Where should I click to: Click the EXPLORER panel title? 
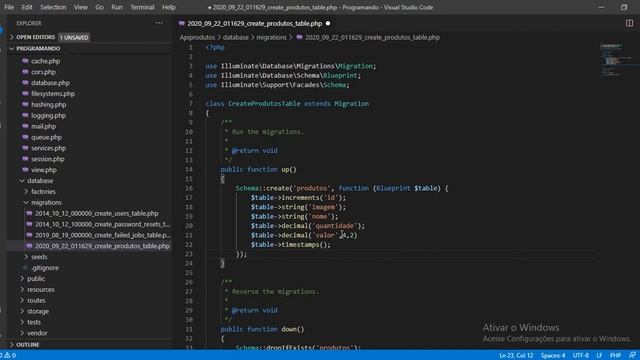coord(29,23)
